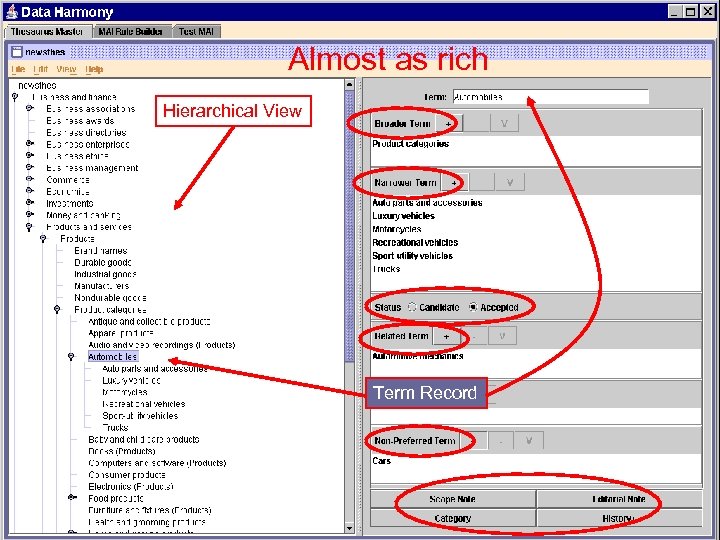This screenshot has width=720, height=540.
Task: Select the Accepted status radio button
Action: (473, 307)
